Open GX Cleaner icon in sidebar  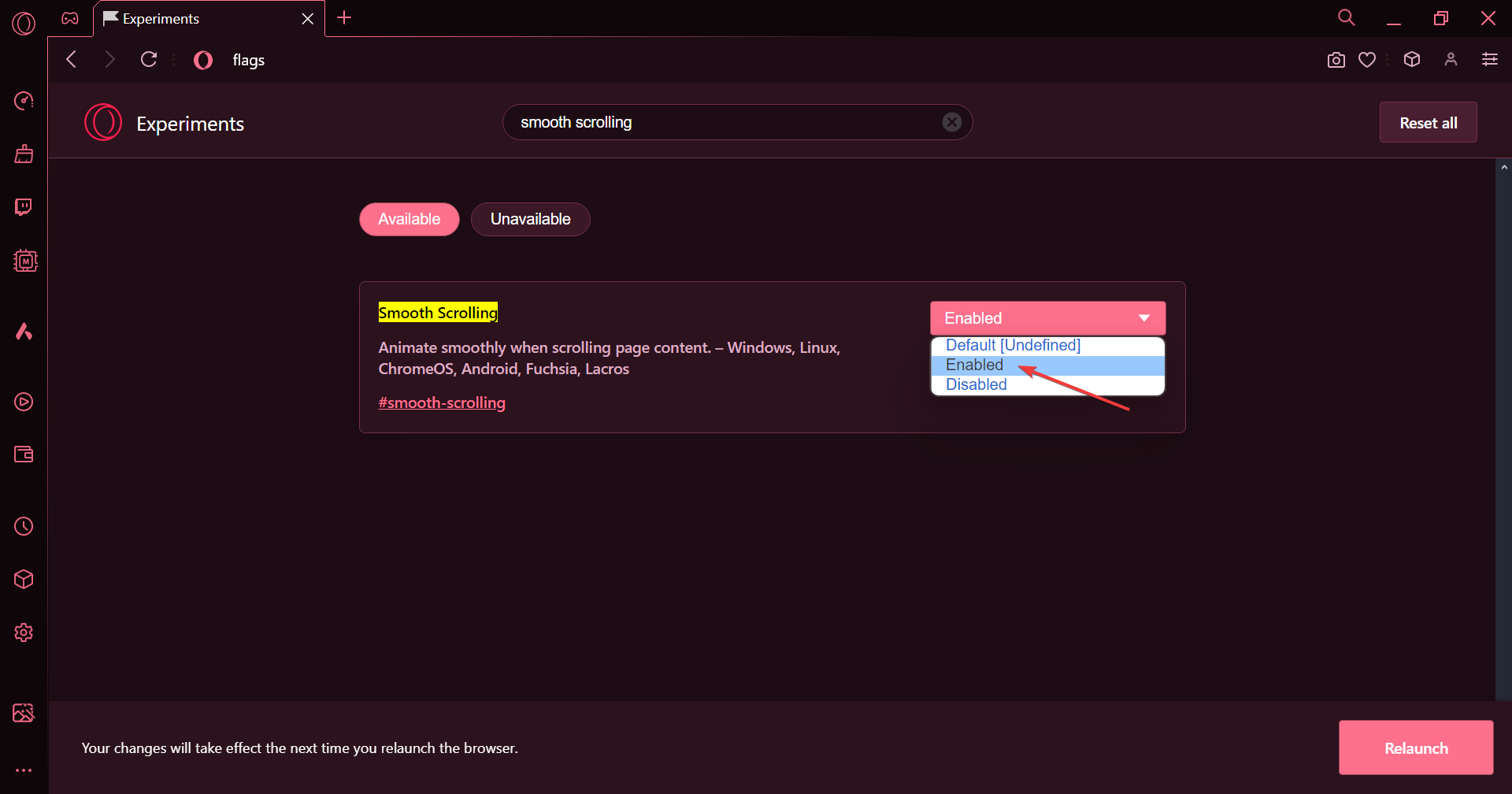click(x=24, y=154)
